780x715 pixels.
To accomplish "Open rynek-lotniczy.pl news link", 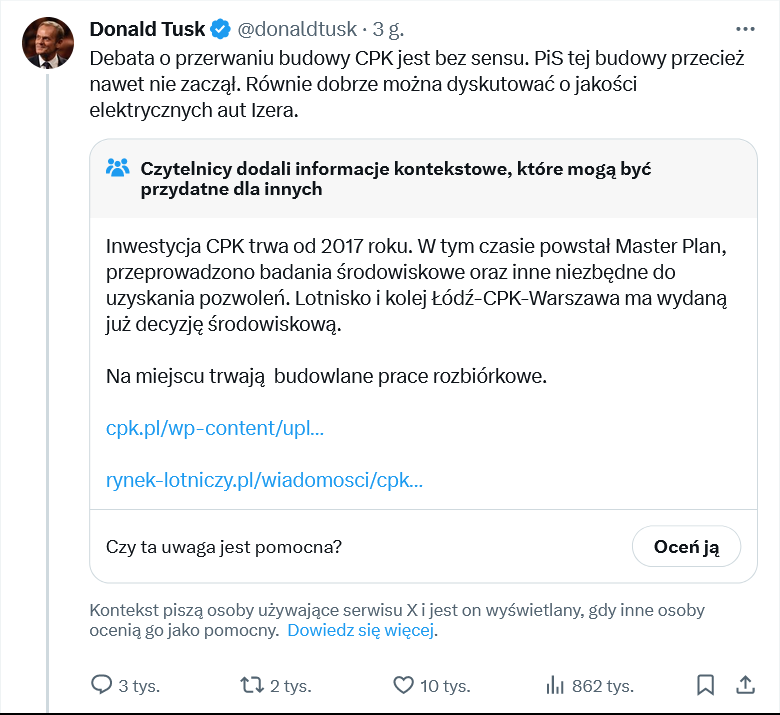I will (264, 480).
